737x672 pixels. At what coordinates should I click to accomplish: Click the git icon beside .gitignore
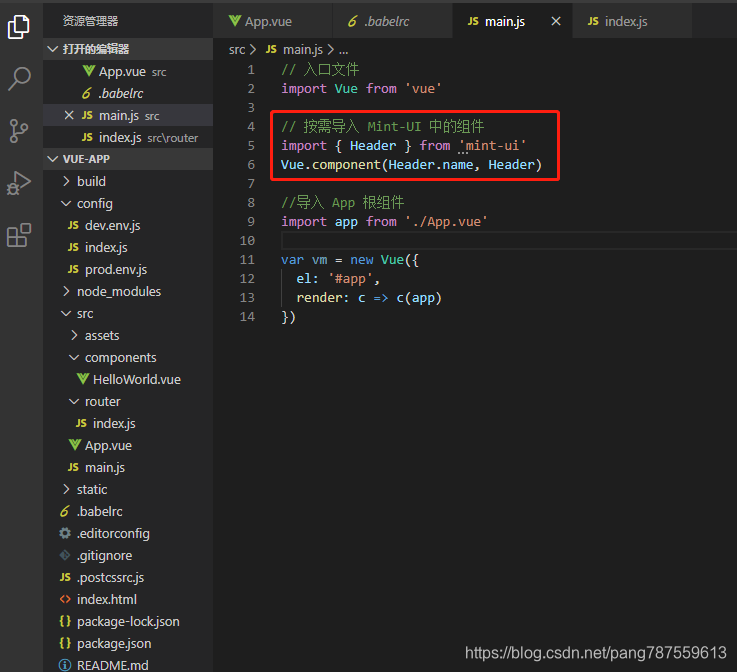pos(65,555)
